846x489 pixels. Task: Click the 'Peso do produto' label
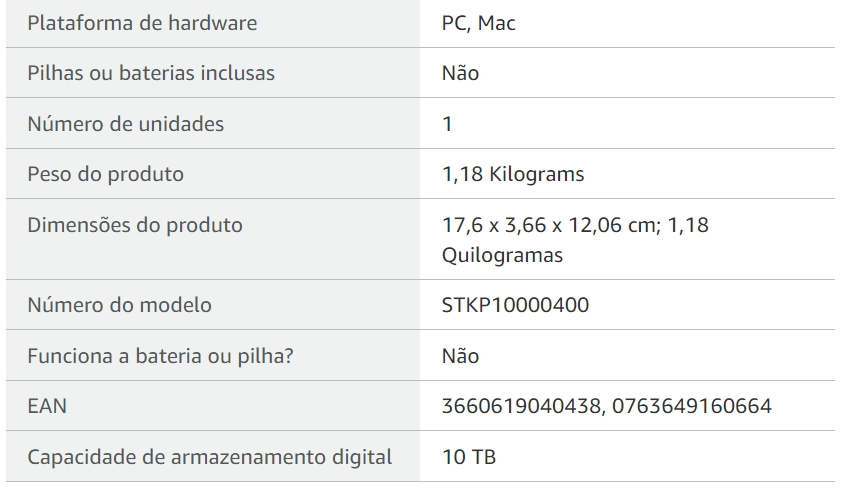pyautogui.click(x=106, y=174)
